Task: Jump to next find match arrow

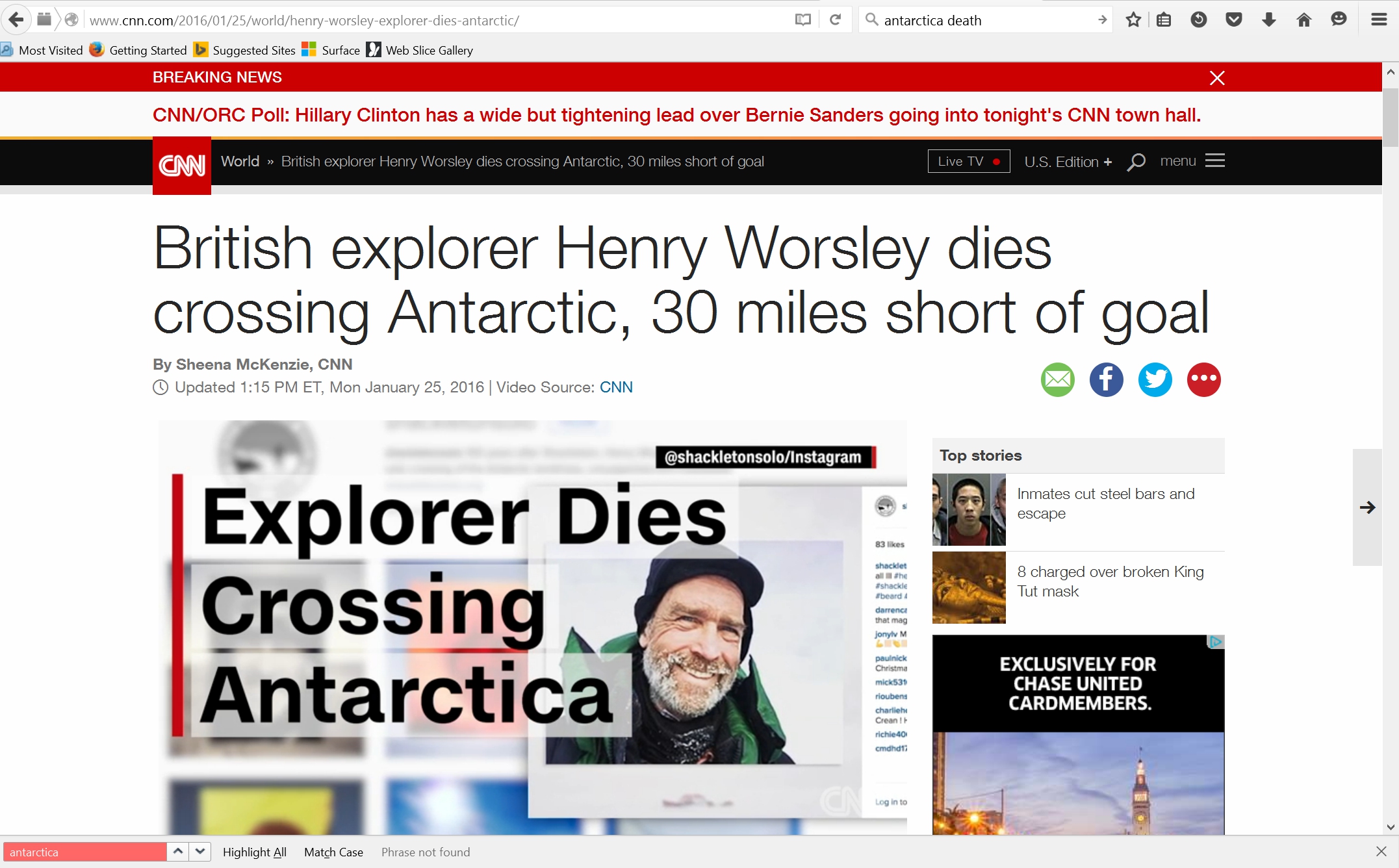Action: [x=200, y=852]
